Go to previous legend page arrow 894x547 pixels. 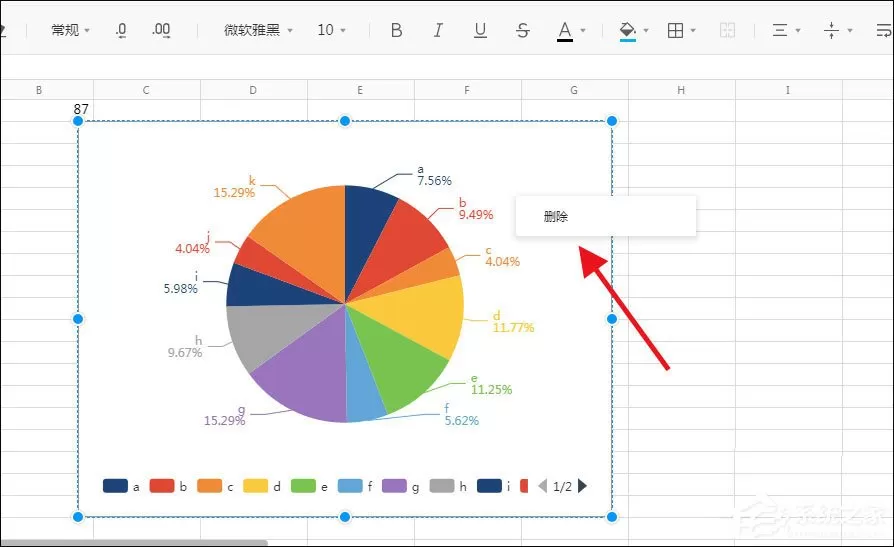[543, 486]
